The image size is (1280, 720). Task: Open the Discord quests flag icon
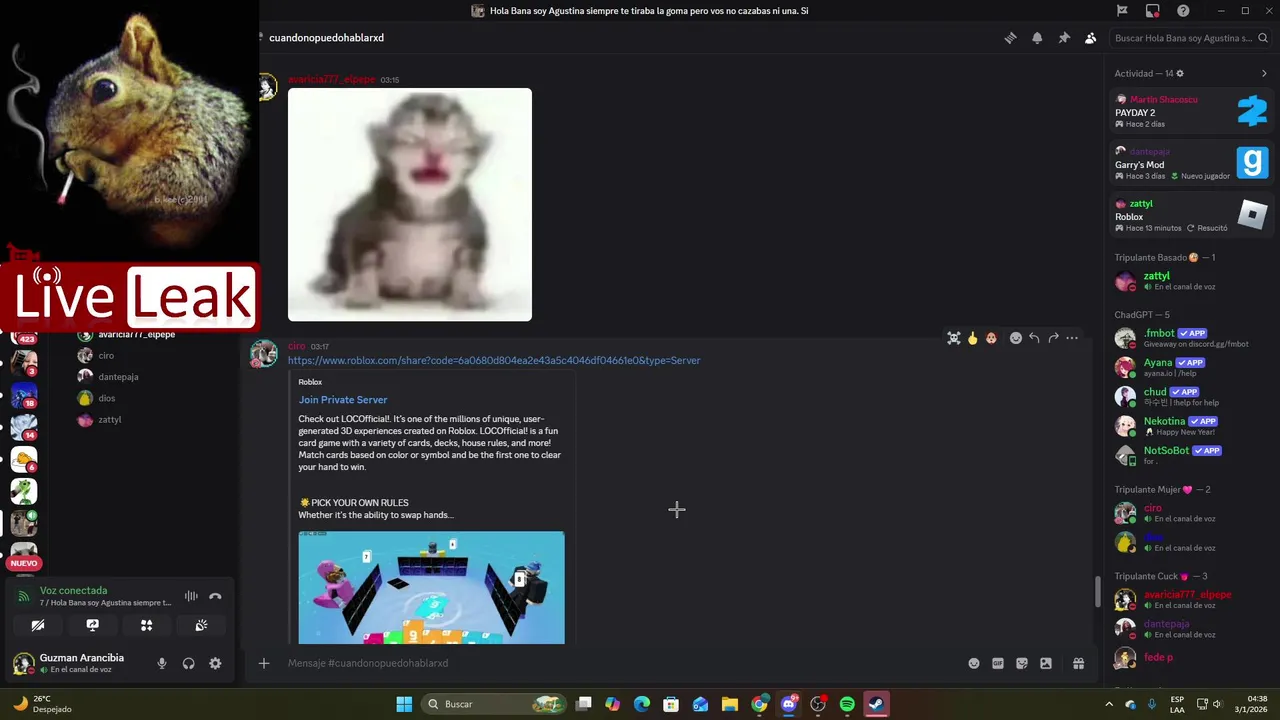pos(1122,11)
